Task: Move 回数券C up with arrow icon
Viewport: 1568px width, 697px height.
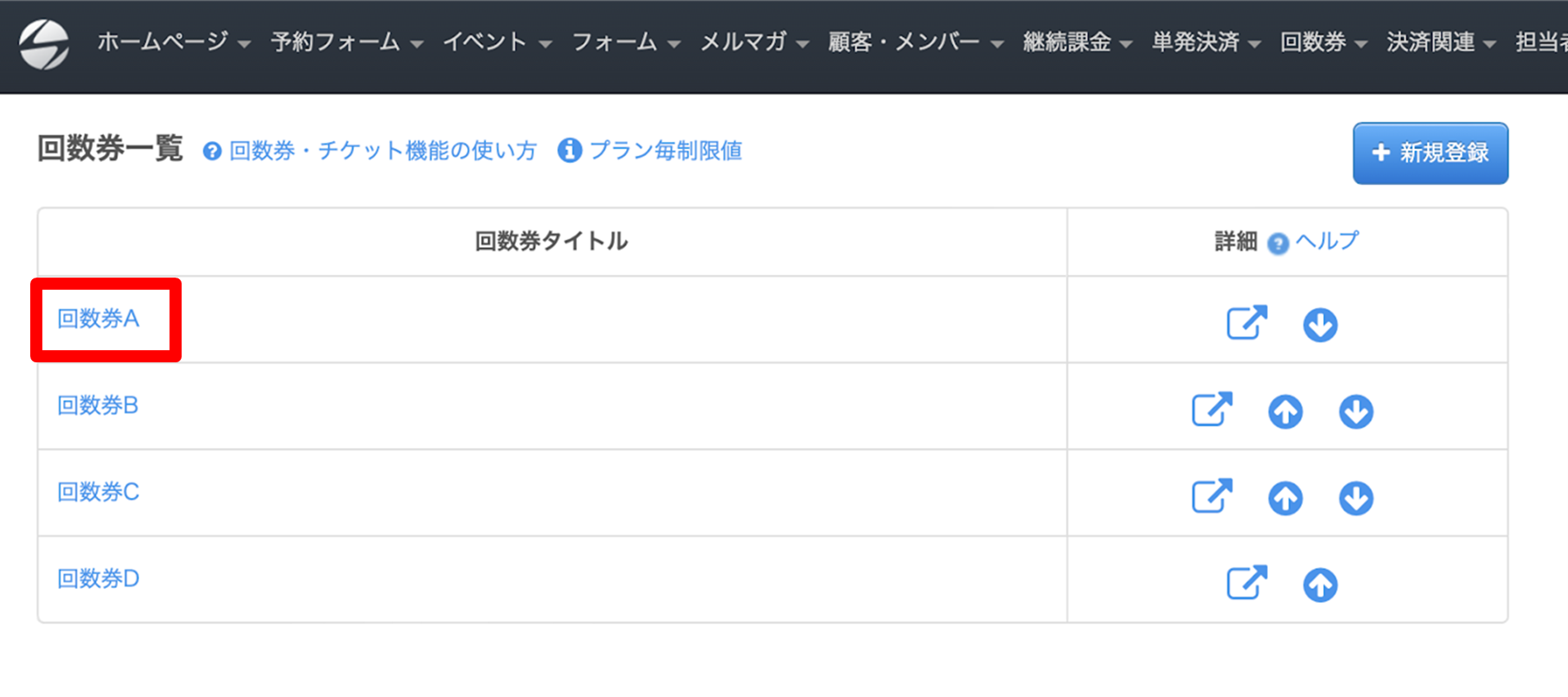Action: [1285, 498]
